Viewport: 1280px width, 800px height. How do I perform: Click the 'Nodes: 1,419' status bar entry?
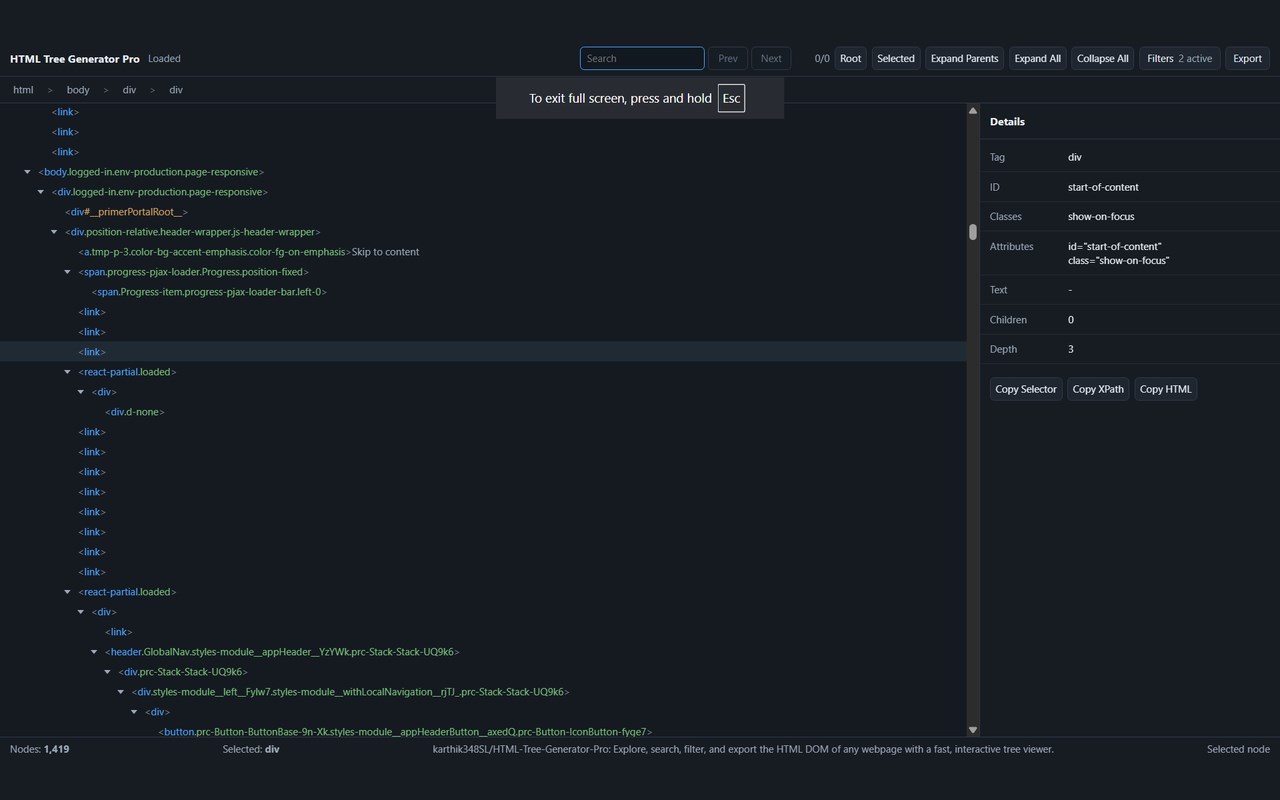coord(40,749)
